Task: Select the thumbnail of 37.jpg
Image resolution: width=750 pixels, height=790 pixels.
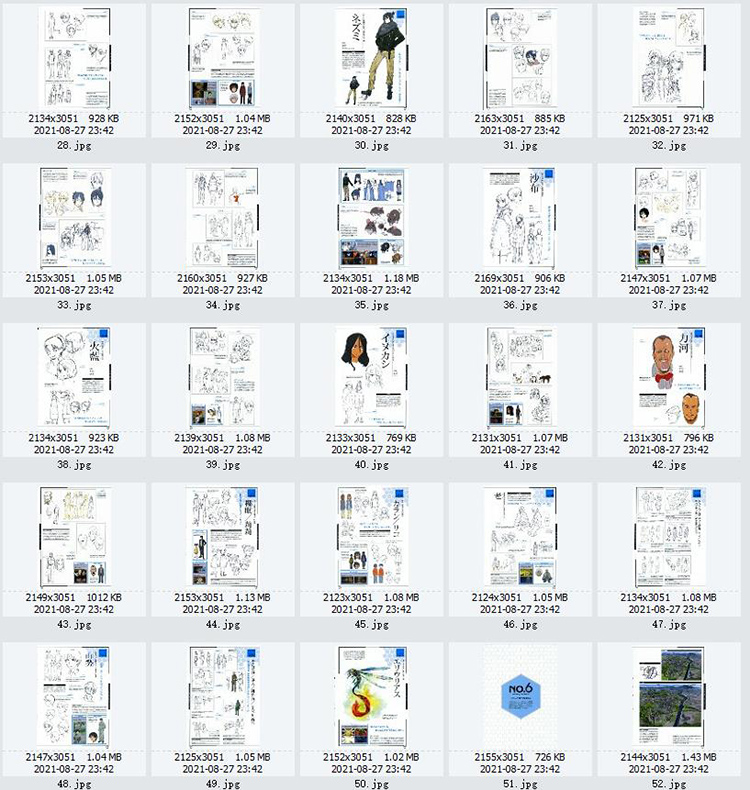Action: pos(669,217)
